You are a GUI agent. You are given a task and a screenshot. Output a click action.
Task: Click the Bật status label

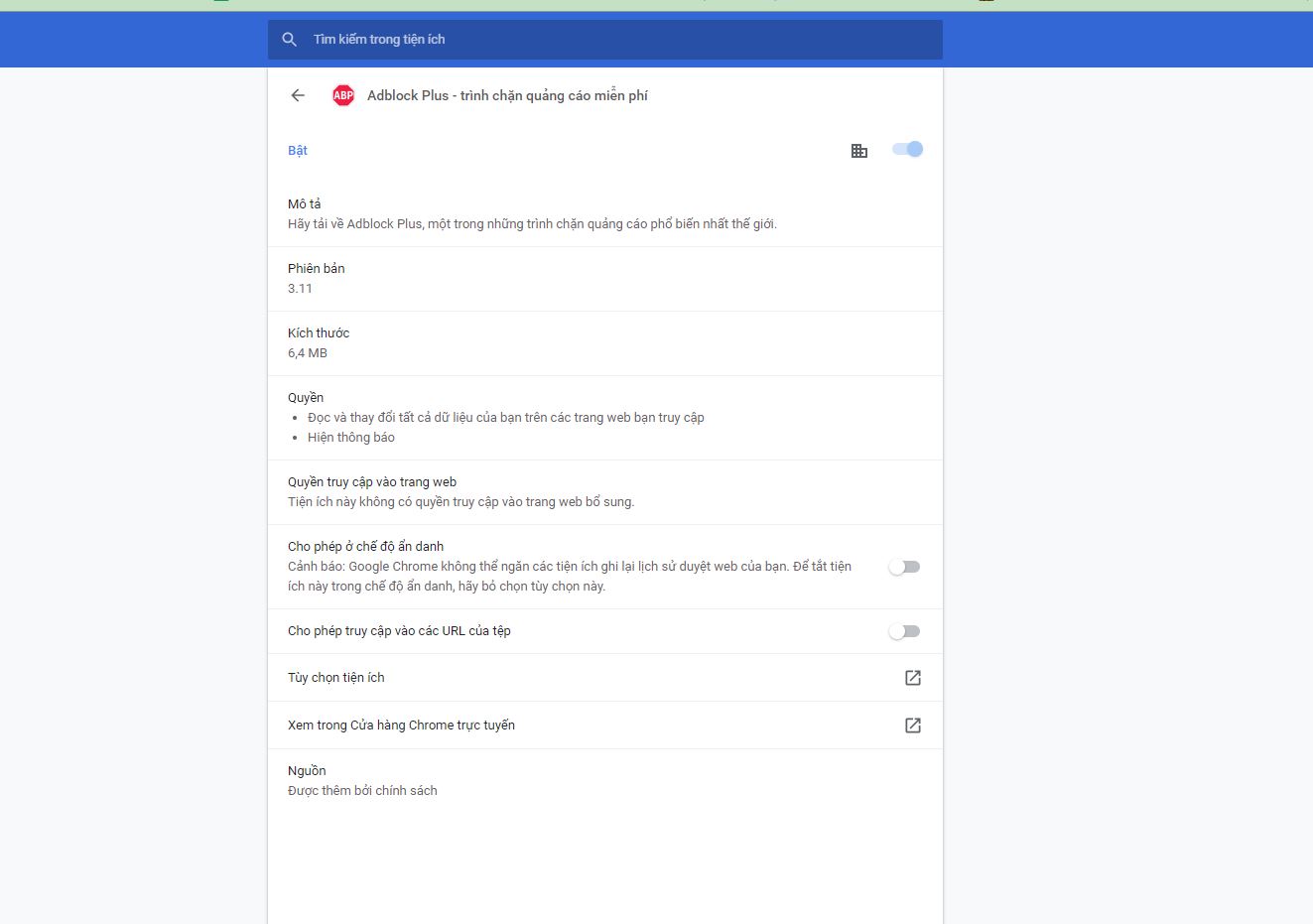coord(298,151)
